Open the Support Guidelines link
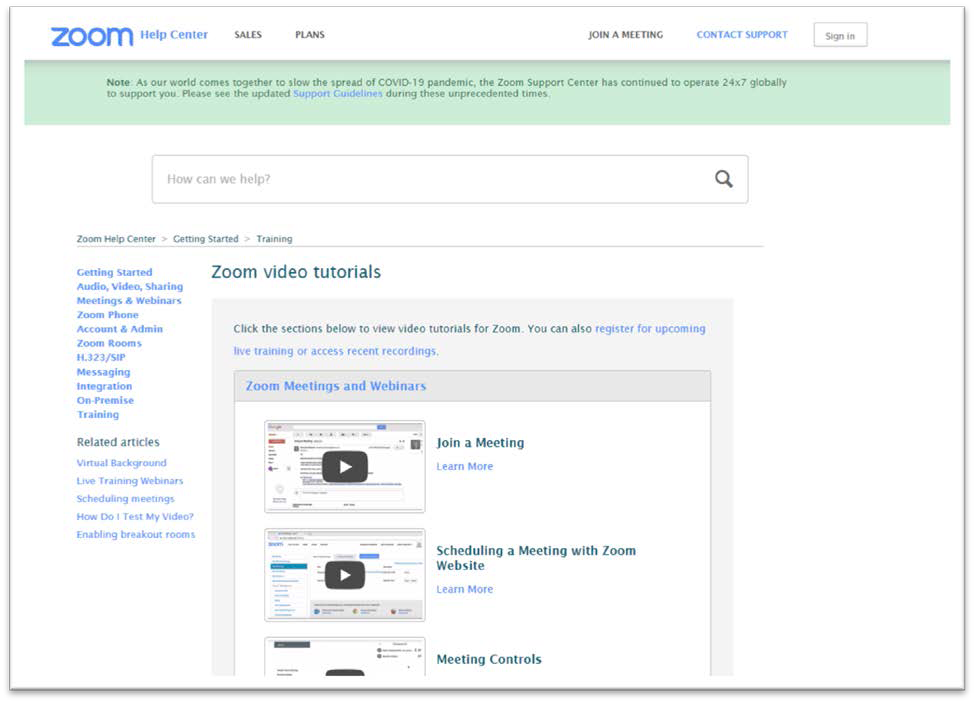The image size is (974, 702). tap(338, 94)
